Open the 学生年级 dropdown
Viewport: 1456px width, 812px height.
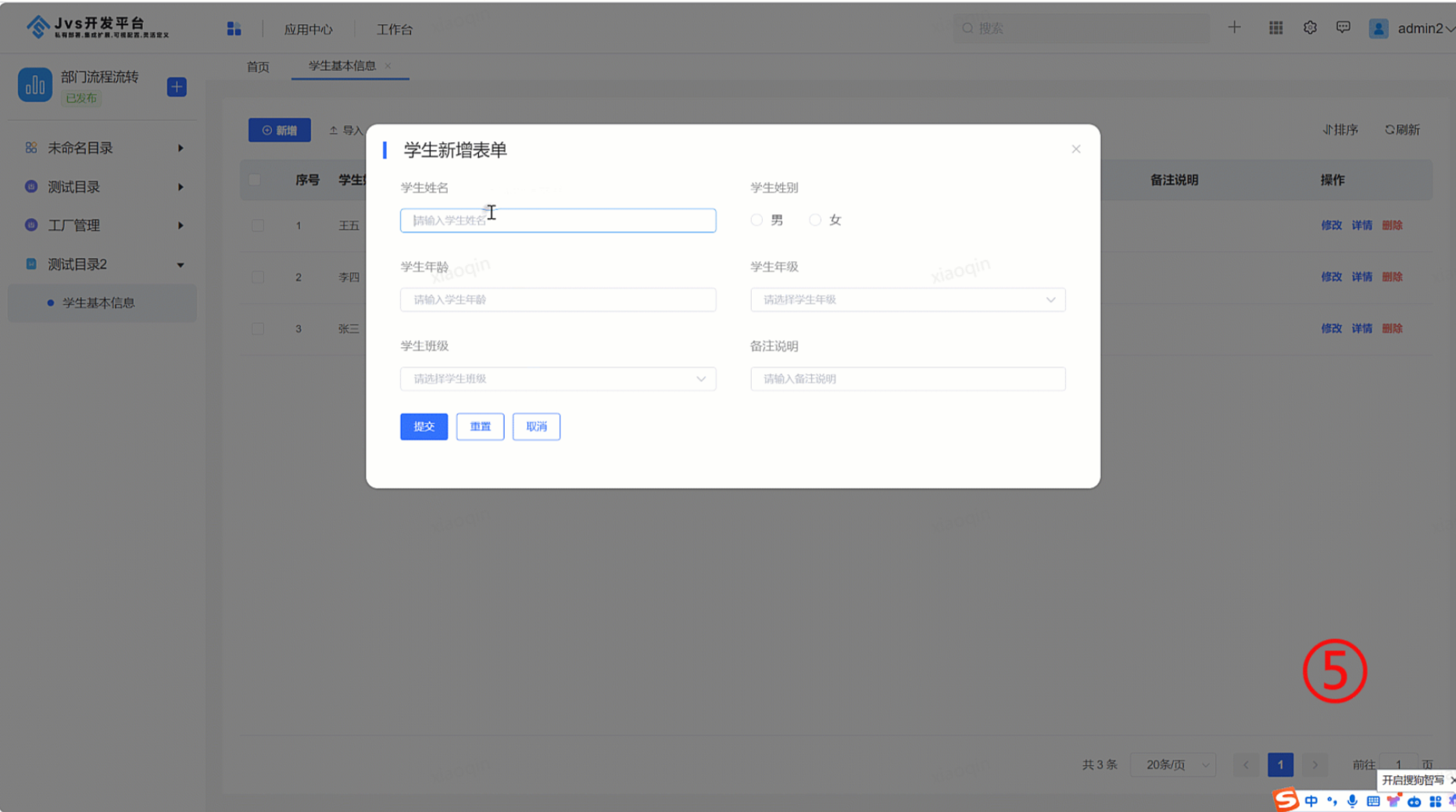tap(907, 299)
